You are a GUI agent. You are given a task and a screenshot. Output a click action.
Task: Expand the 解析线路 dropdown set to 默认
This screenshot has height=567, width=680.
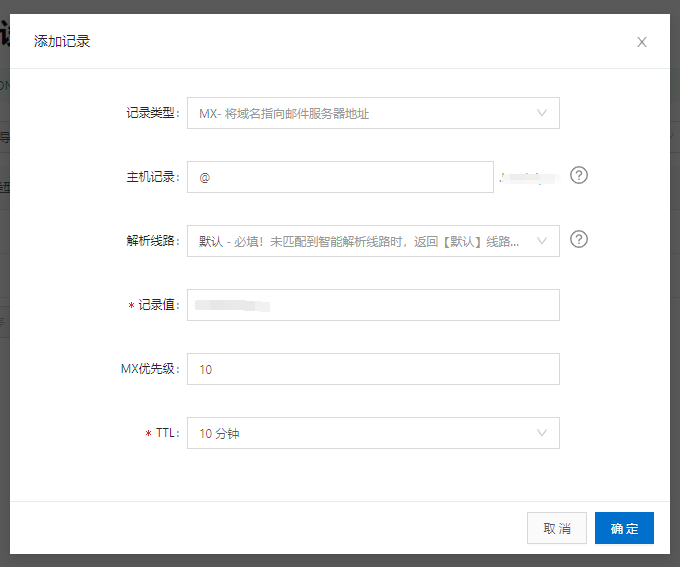click(373, 241)
